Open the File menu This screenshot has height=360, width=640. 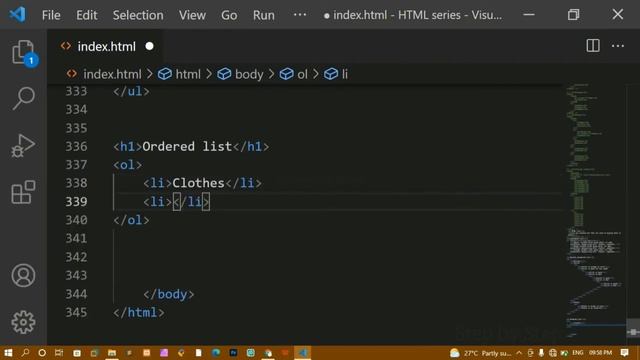(51, 15)
